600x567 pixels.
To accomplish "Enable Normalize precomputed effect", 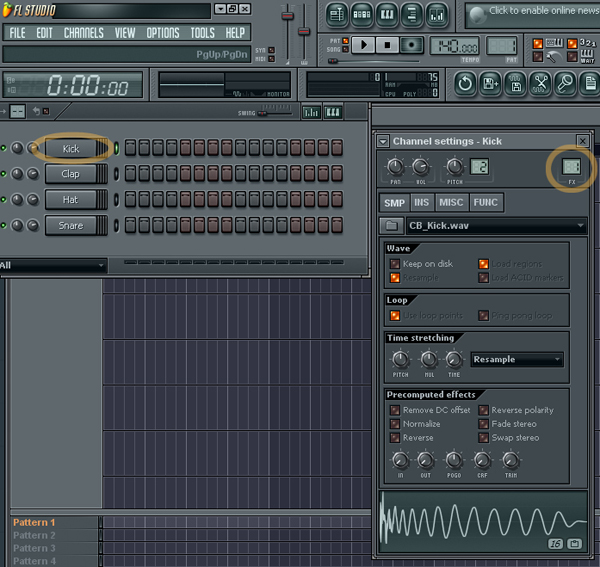I will click(395, 424).
